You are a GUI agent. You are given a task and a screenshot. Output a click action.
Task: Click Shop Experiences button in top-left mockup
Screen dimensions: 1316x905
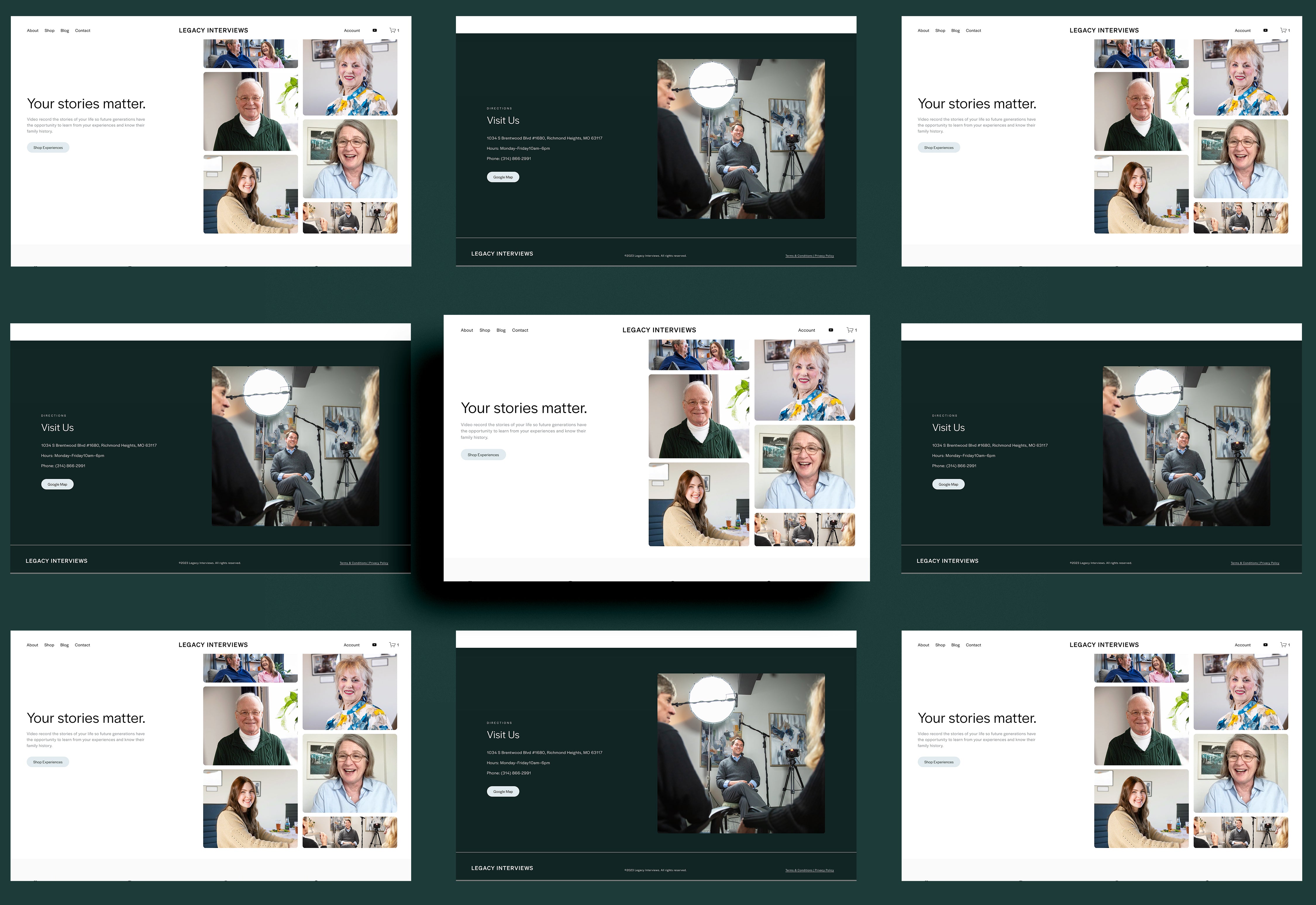click(48, 147)
